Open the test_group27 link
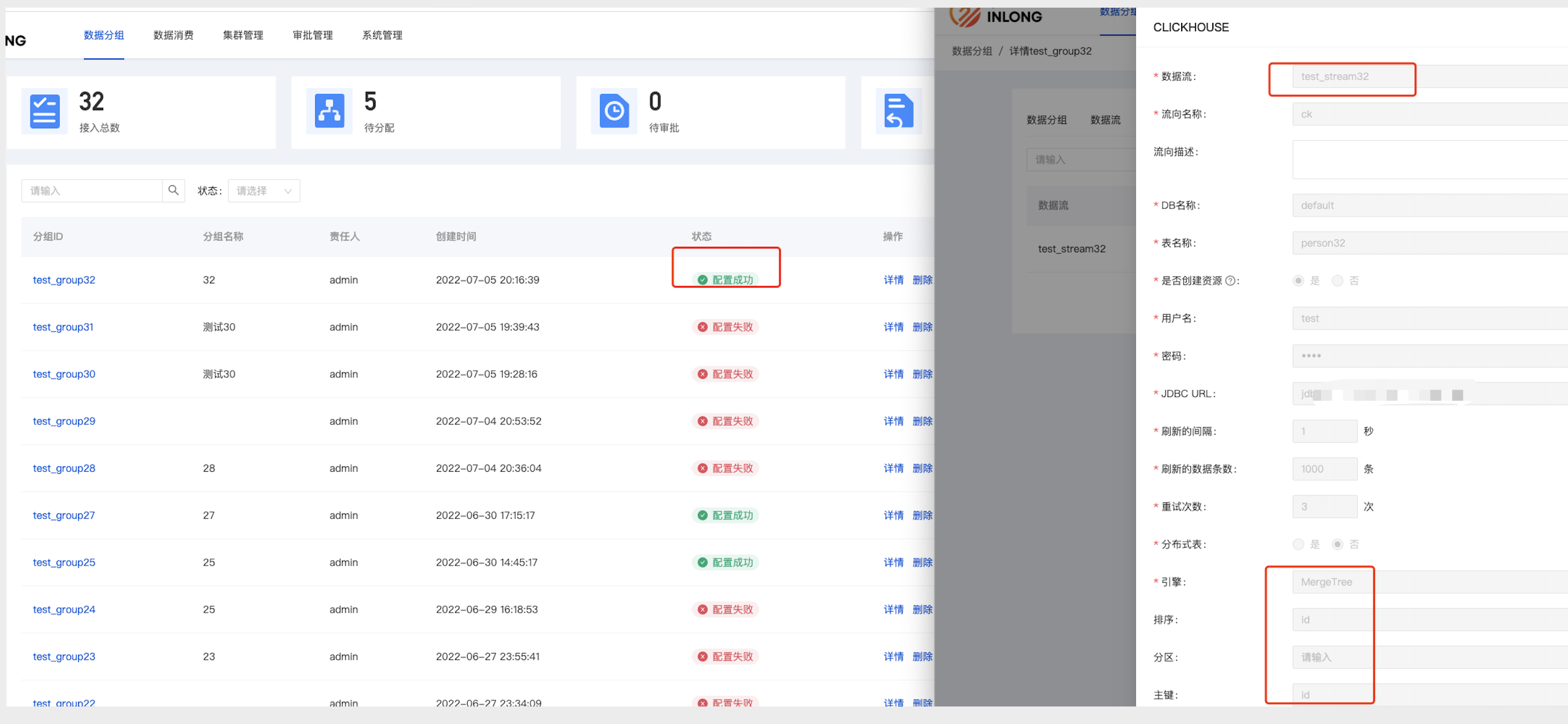The width and height of the screenshot is (1568, 724). tap(64, 515)
